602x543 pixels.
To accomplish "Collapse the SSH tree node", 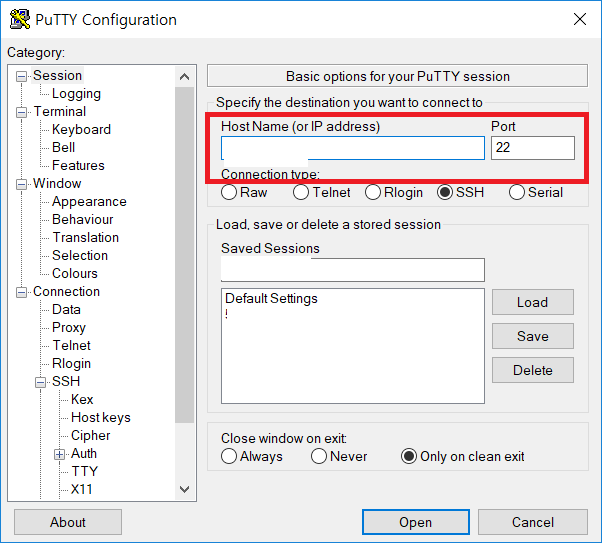I will (x=42, y=382).
